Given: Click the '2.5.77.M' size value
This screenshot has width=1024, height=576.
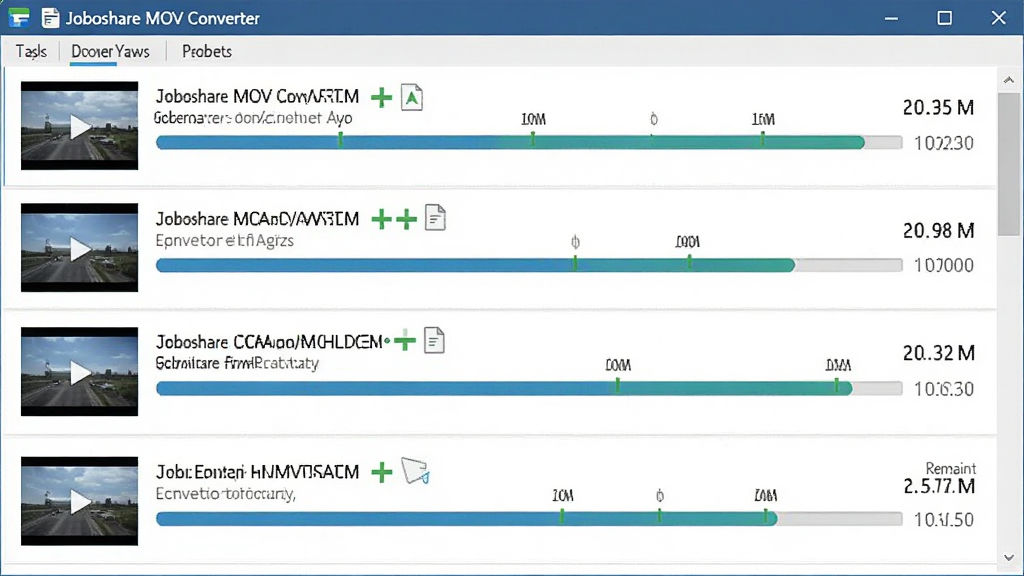Looking at the screenshot, I should pyautogui.click(x=939, y=487).
